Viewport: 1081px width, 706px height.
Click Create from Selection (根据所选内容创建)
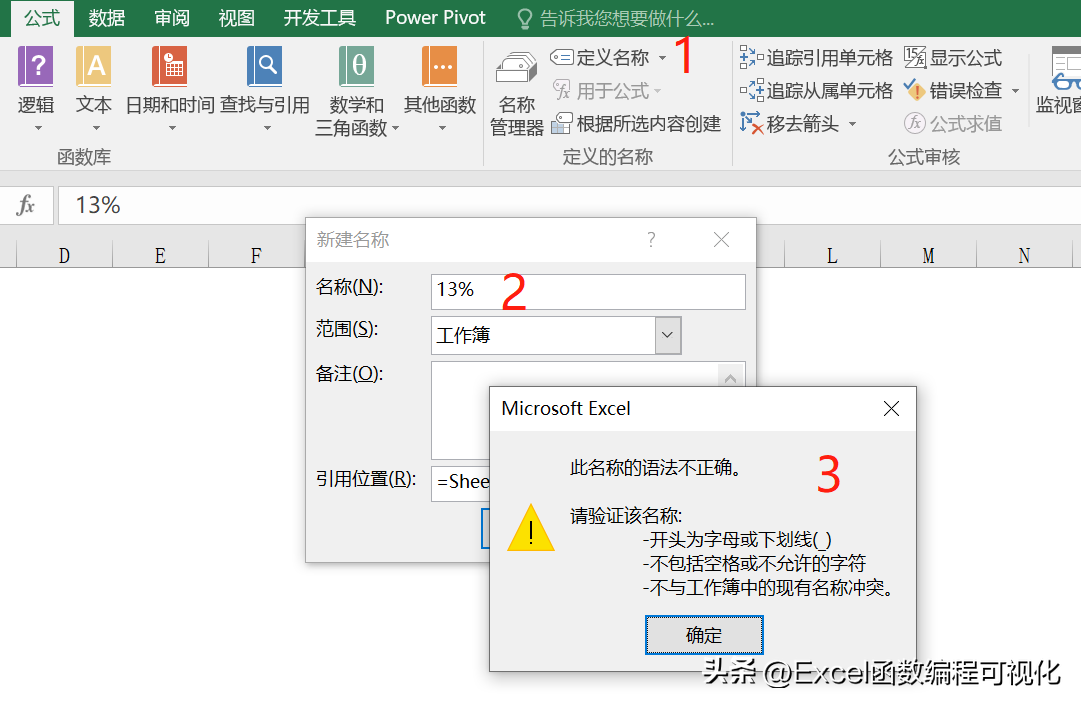pyautogui.click(x=636, y=123)
